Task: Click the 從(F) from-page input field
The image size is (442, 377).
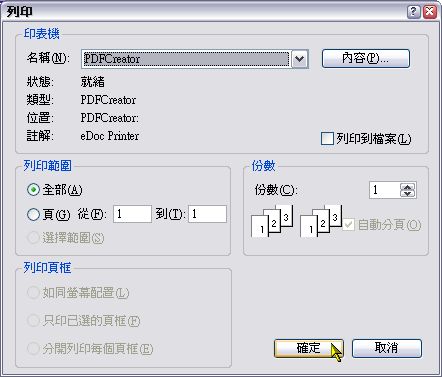Action: [132, 214]
